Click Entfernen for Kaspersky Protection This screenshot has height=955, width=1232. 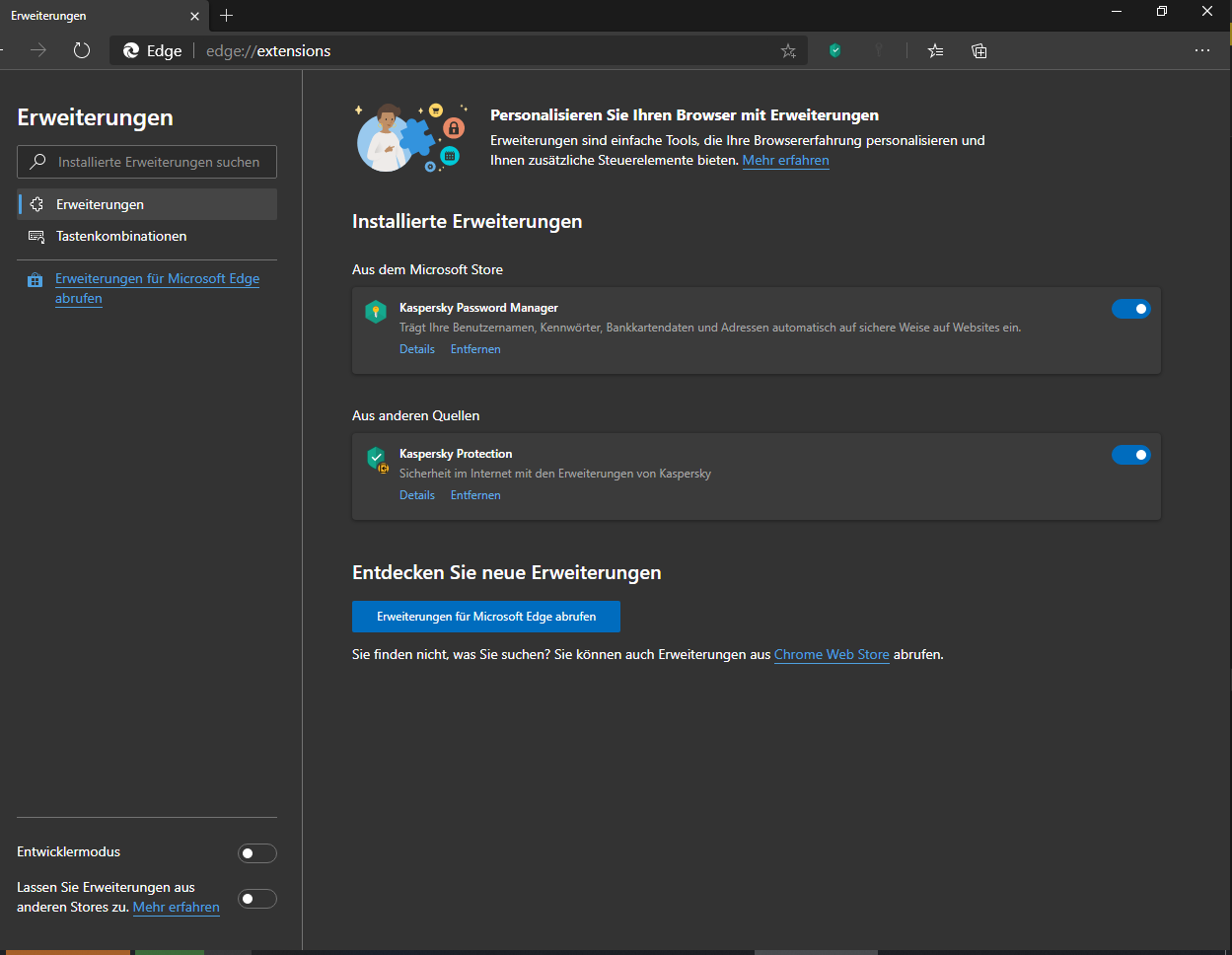(x=475, y=495)
